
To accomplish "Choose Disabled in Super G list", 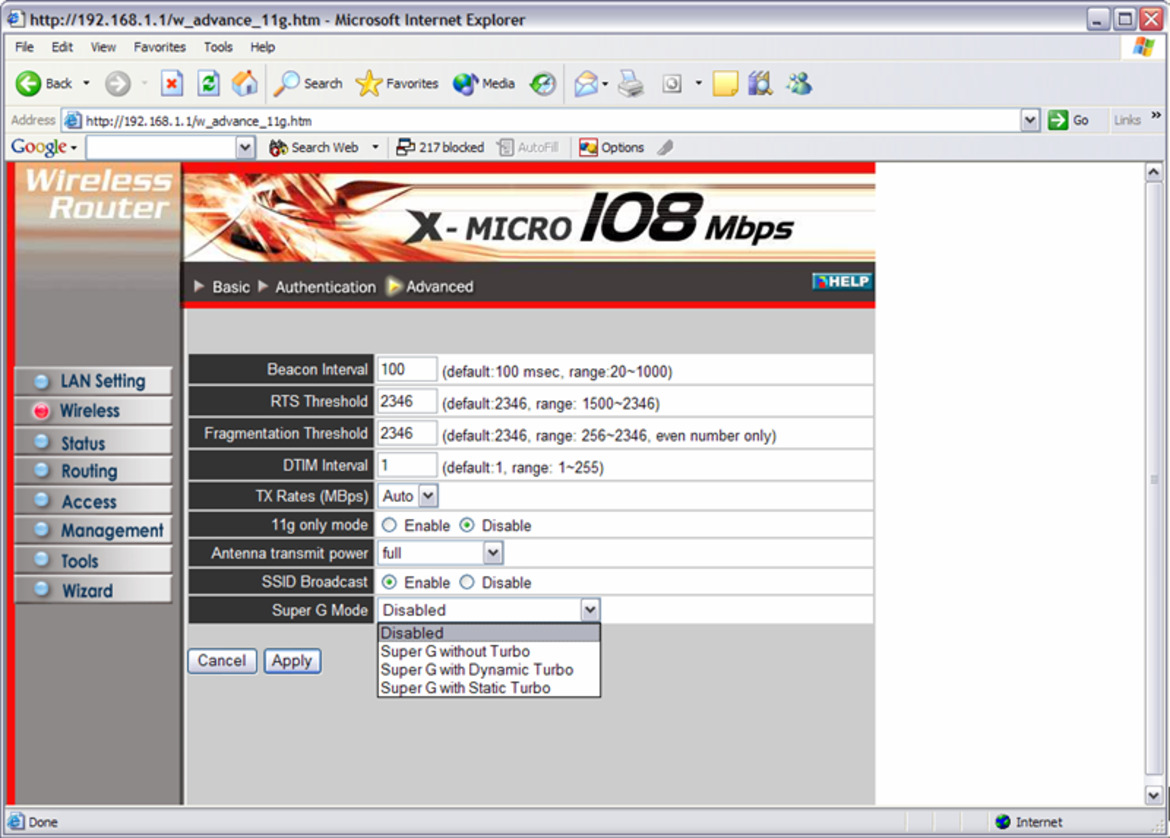I will (x=489, y=633).
